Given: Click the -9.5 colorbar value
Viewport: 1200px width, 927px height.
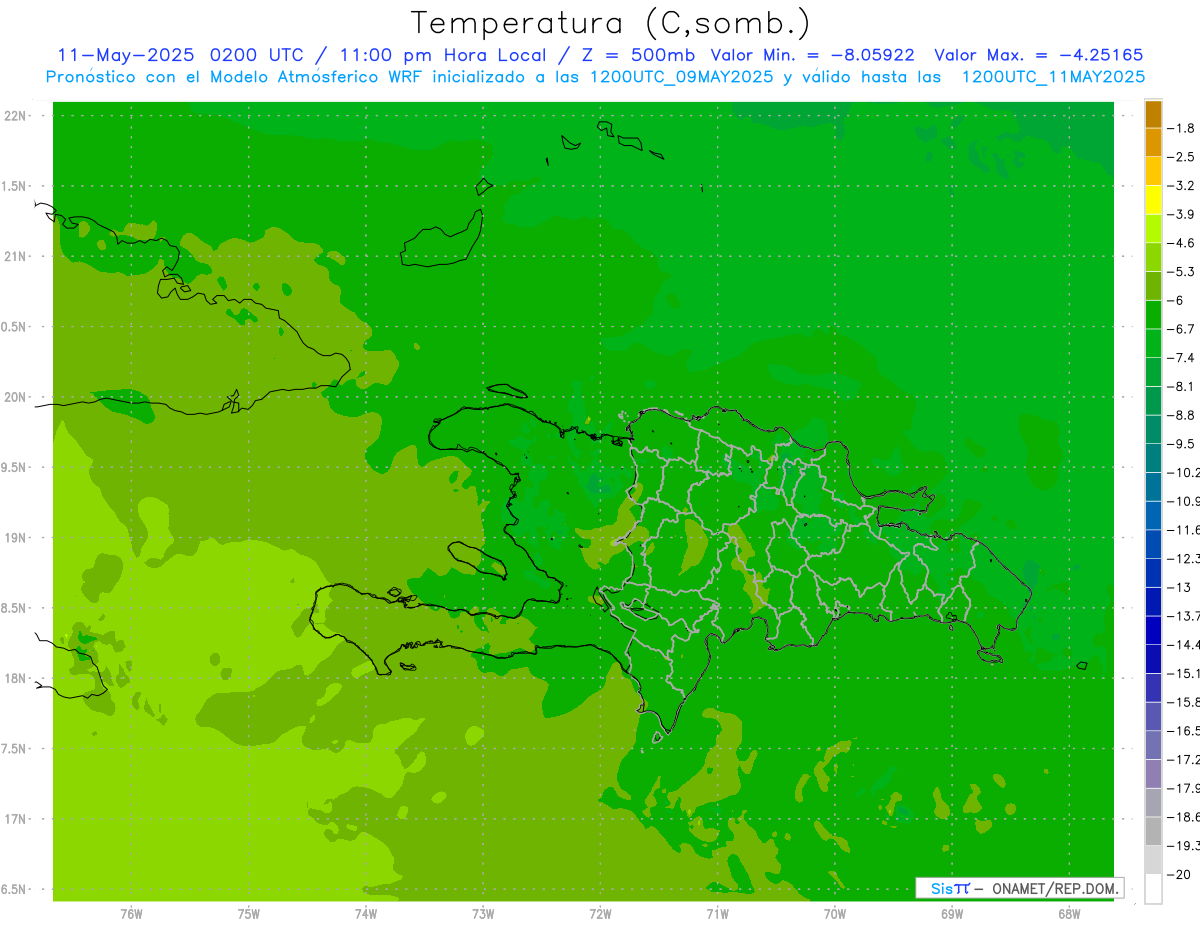Looking at the screenshot, I should (1181, 443).
